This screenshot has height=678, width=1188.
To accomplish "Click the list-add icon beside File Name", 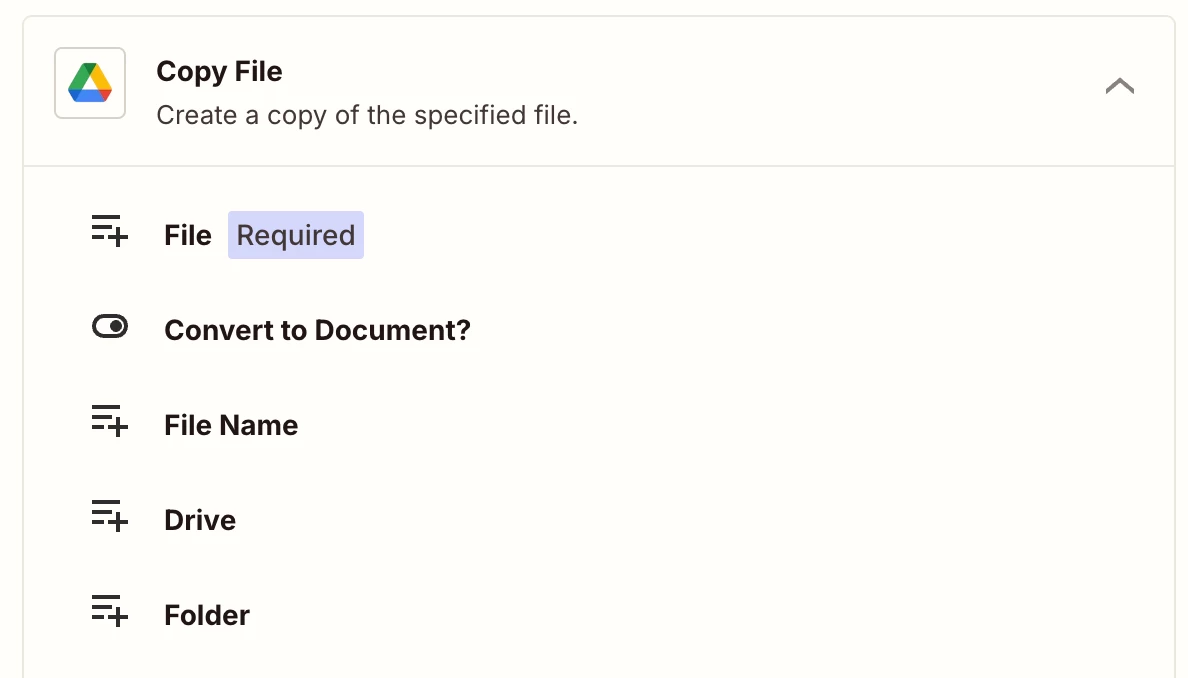I will click(x=110, y=422).
